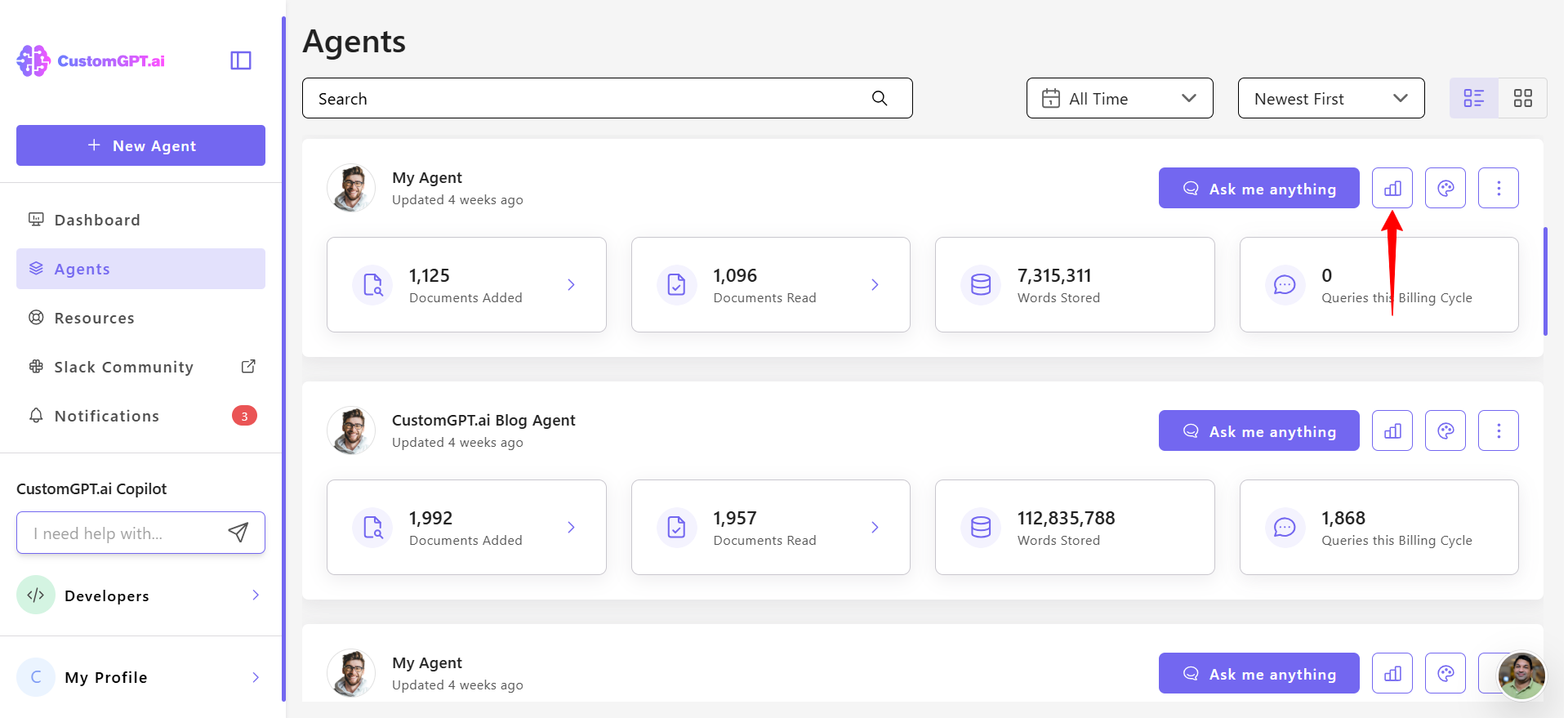The image size is (1568, 718).
Task: Click the Resources lifebuoy icon
Action: click(36, 317)
